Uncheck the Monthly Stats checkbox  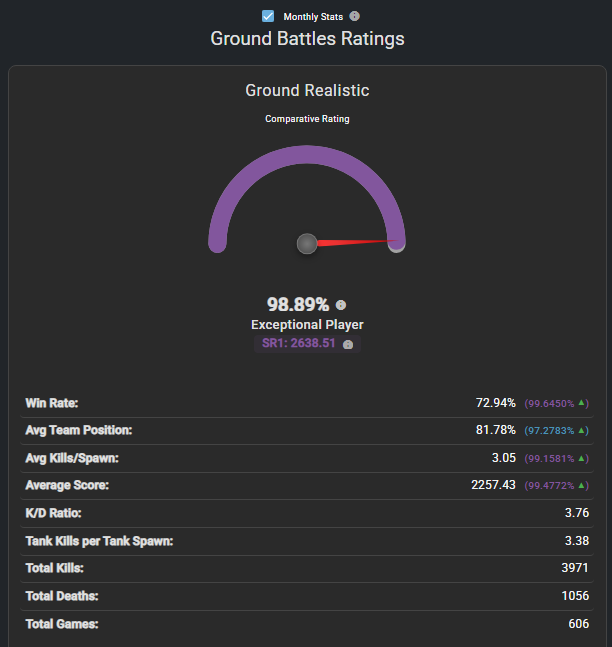click(268, 16)
